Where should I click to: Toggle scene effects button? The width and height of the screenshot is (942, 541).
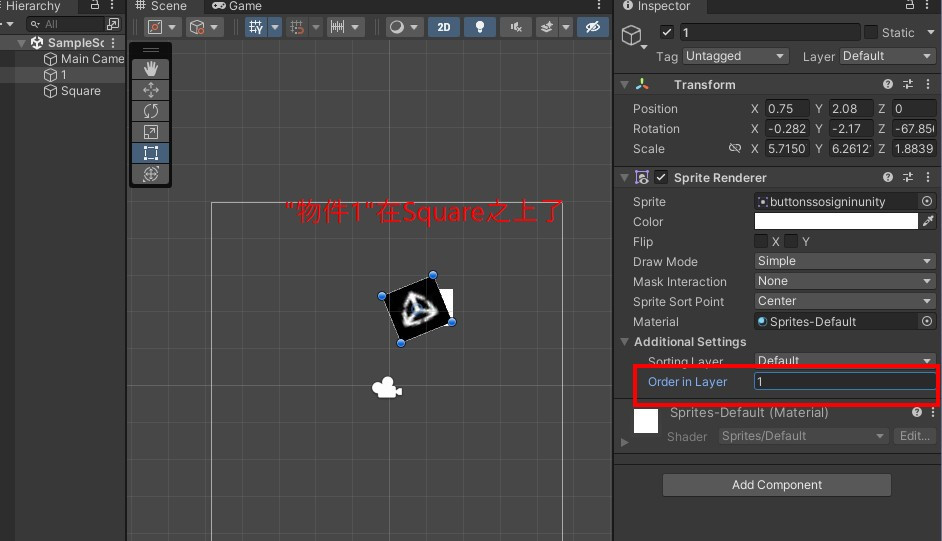(547, 27)
